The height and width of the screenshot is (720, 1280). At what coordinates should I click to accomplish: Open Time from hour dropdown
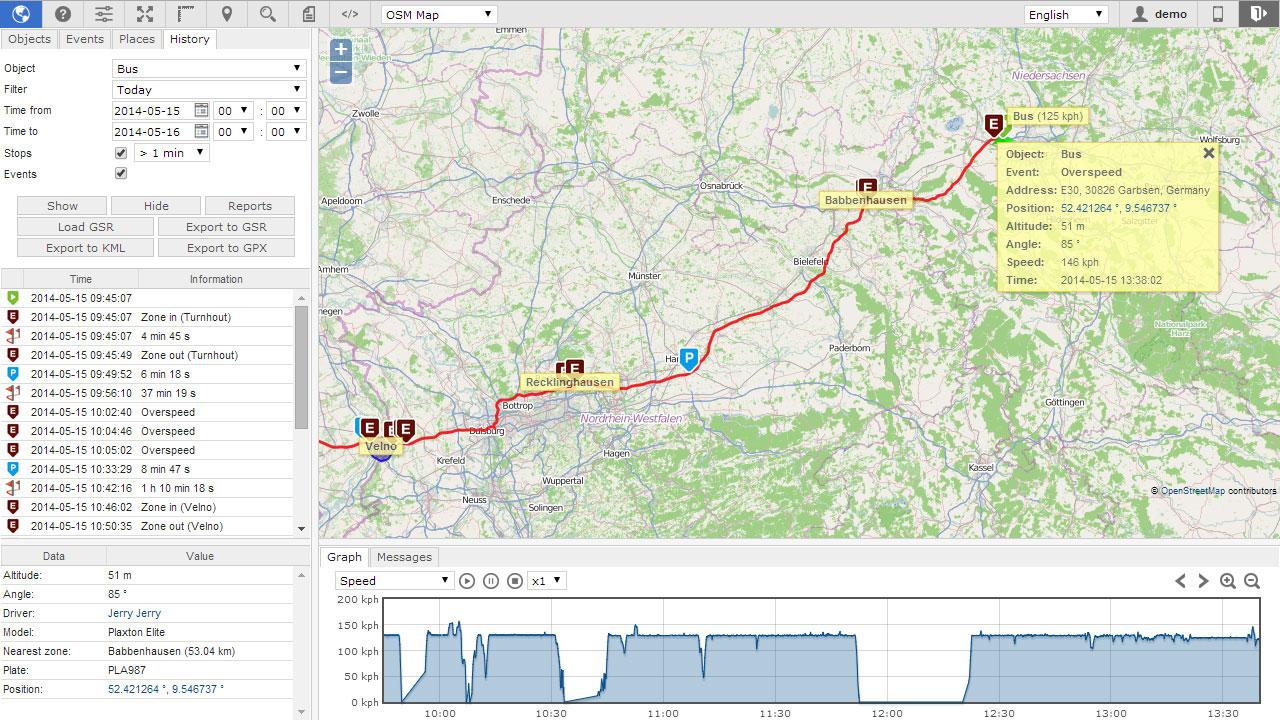click(234, 111)
